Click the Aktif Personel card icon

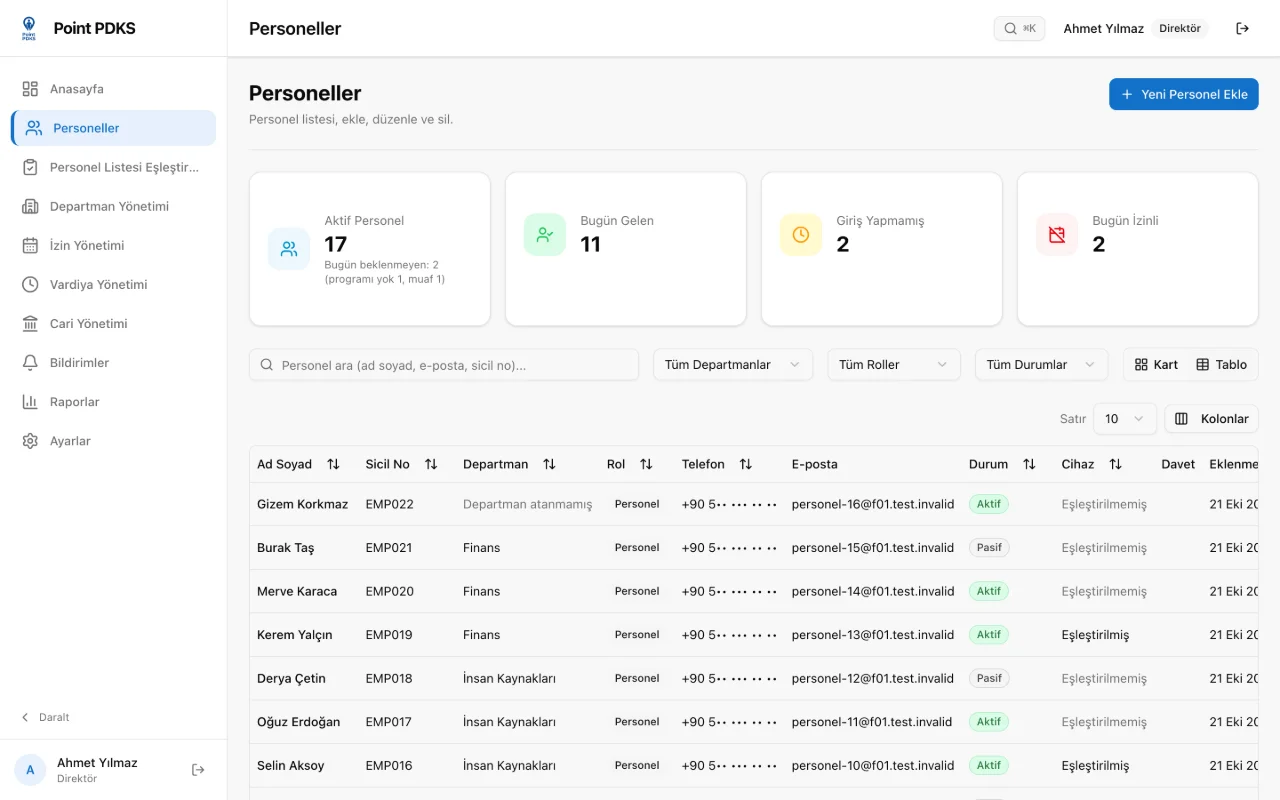point(289,249)
